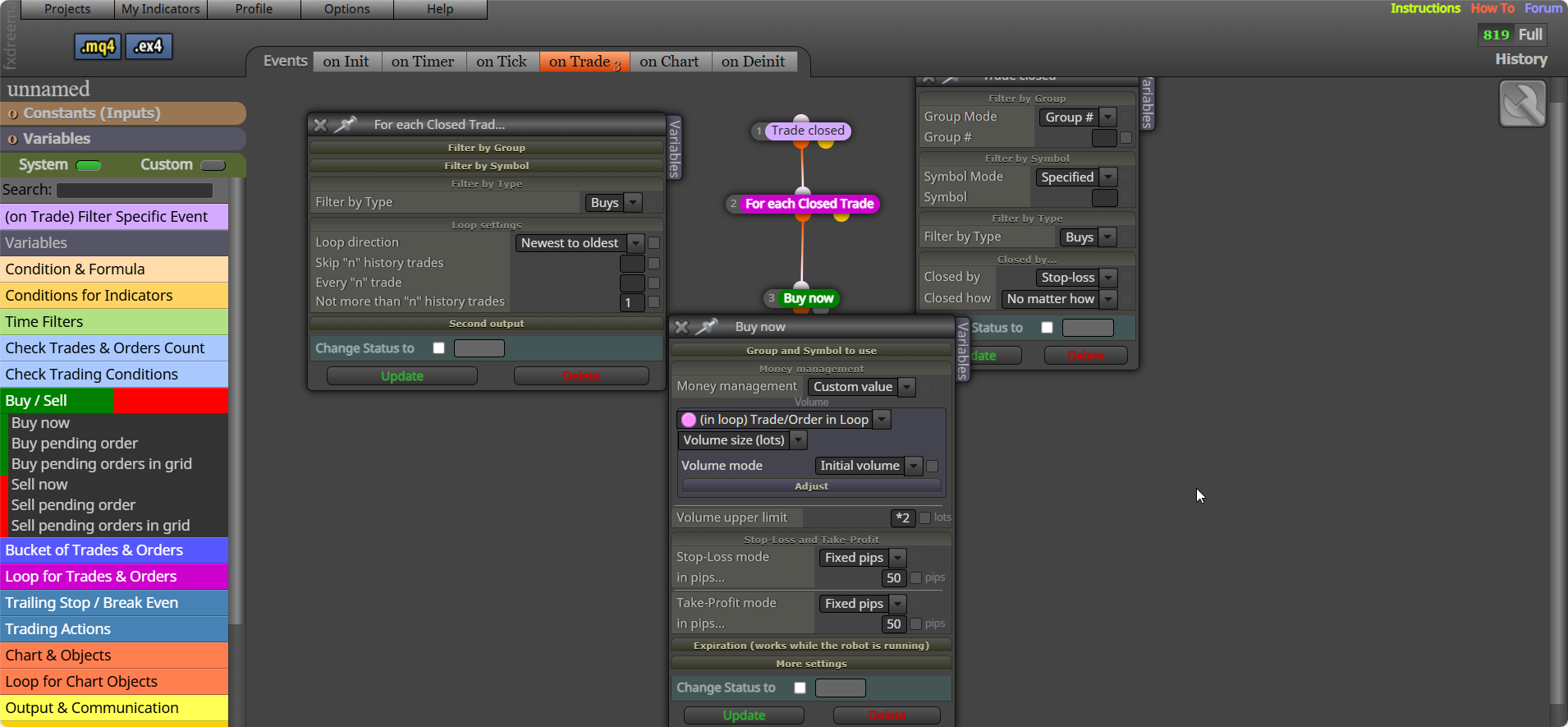This screenshot has height=727, width=1568.
Task: Click the large wrench tool icon
Action: (1523, 104)
